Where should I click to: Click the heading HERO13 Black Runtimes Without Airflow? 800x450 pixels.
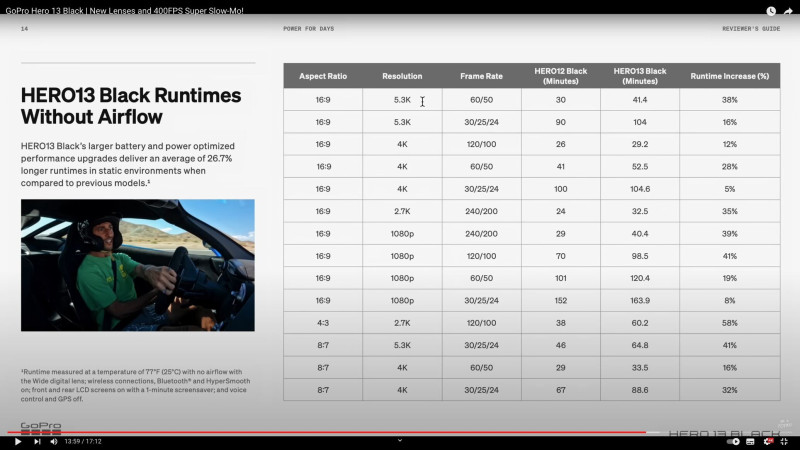pyautogui.click(x=131, y=106)
